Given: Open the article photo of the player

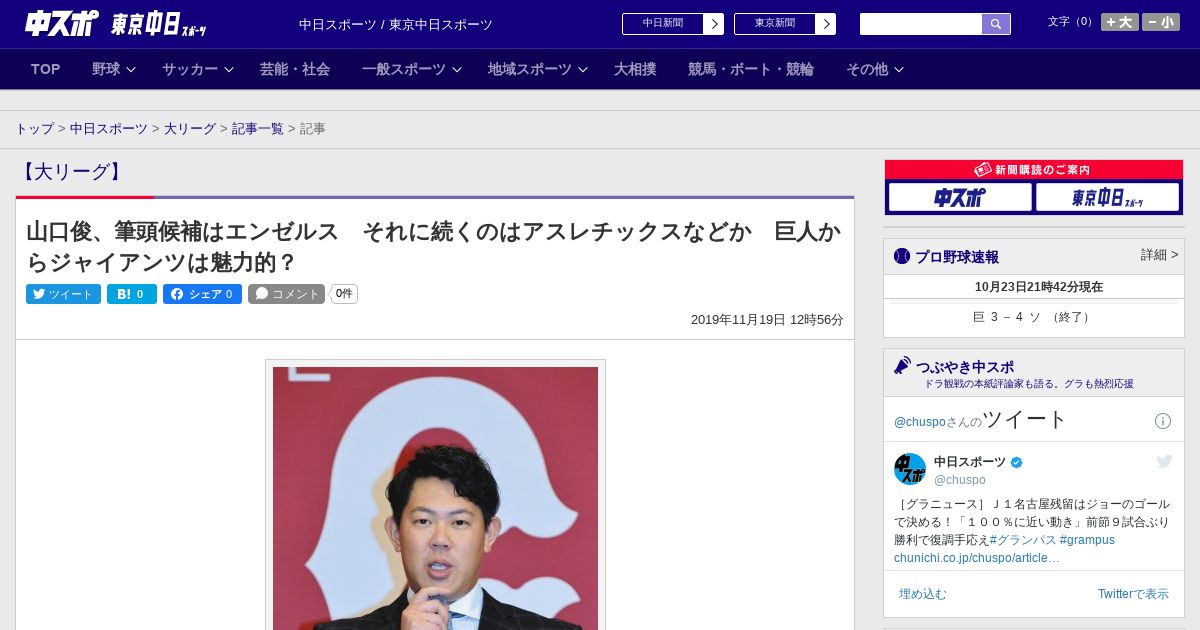Looking at the screenshot, I should click(x=435, y=498).
